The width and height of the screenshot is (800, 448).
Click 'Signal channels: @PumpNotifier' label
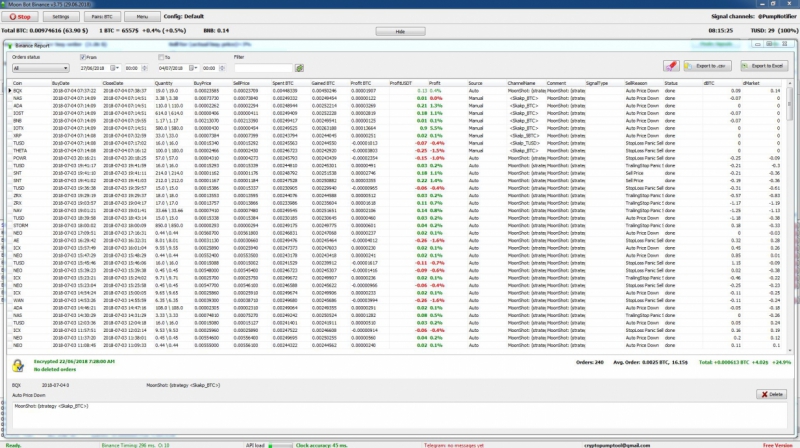[x=754, y=16]
